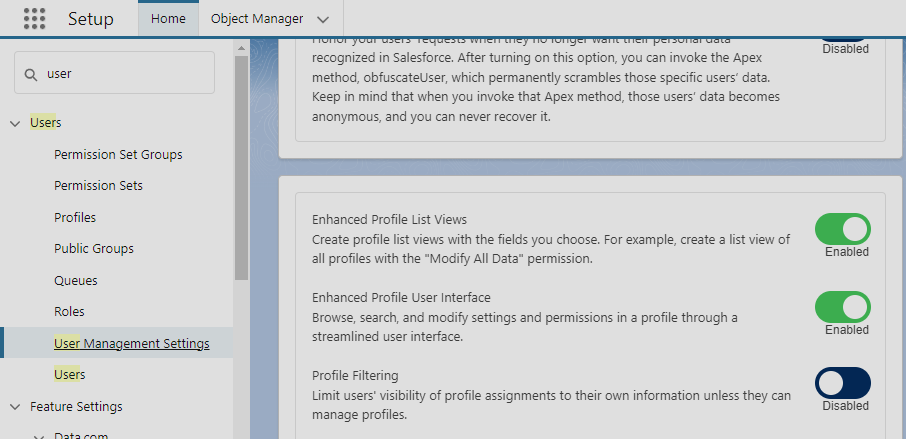Switch to the Home tab
The image size is (906, 439).
(168, 18)
